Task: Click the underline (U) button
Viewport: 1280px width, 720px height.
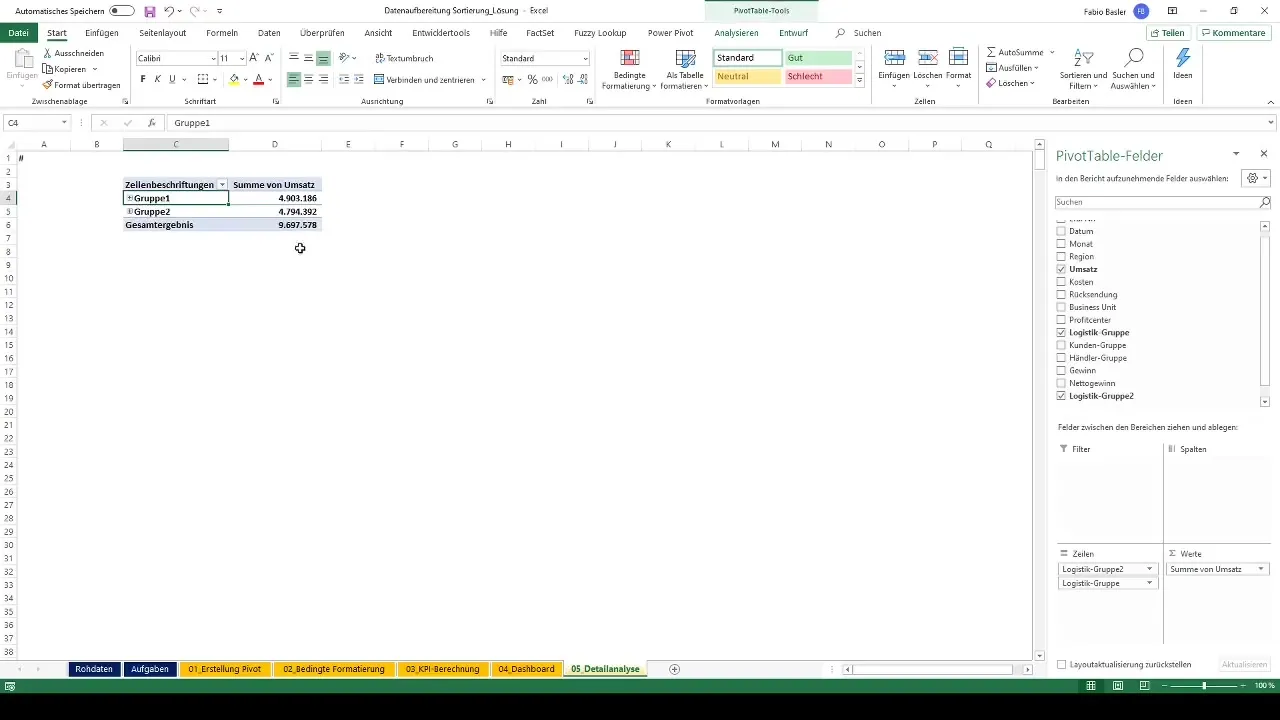Action: [172, 79]
